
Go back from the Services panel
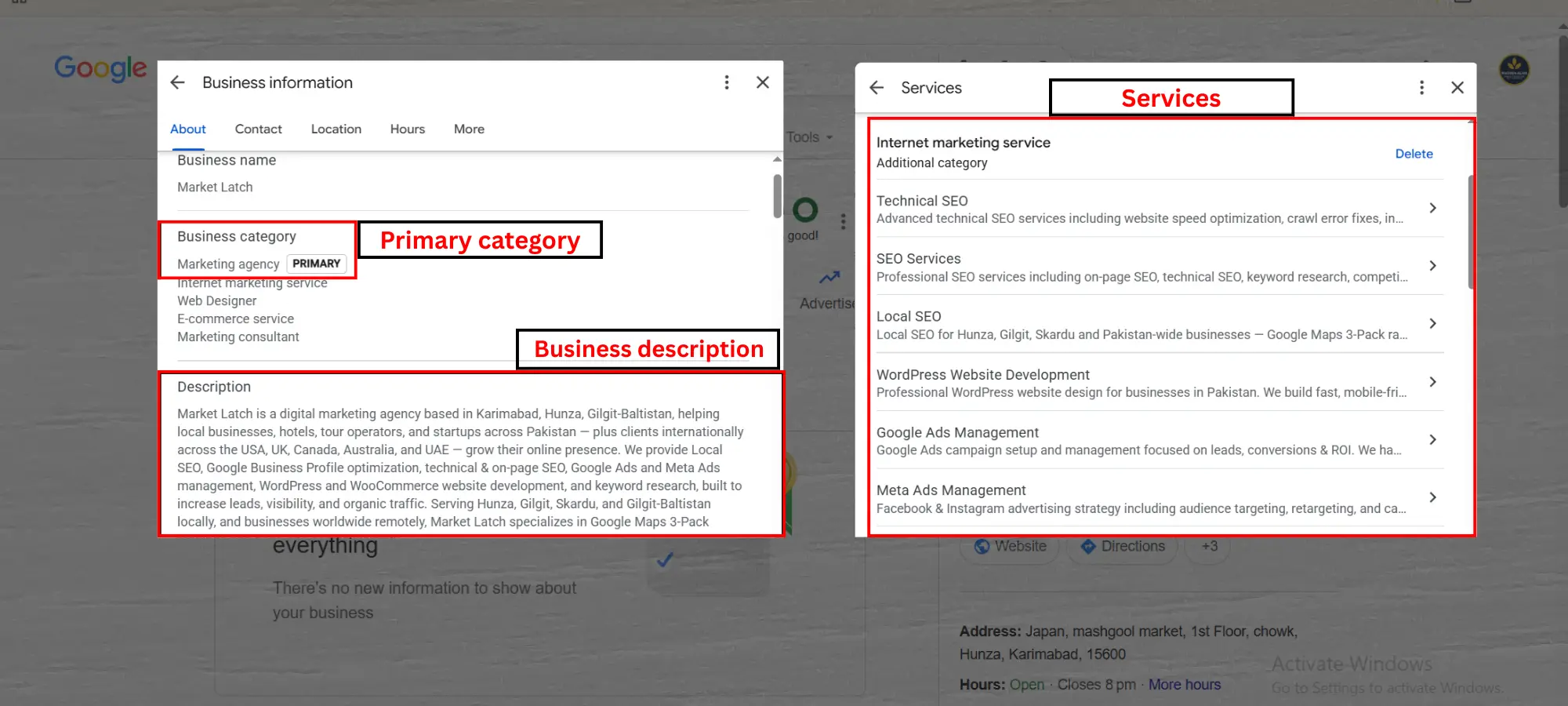(877, 88)
